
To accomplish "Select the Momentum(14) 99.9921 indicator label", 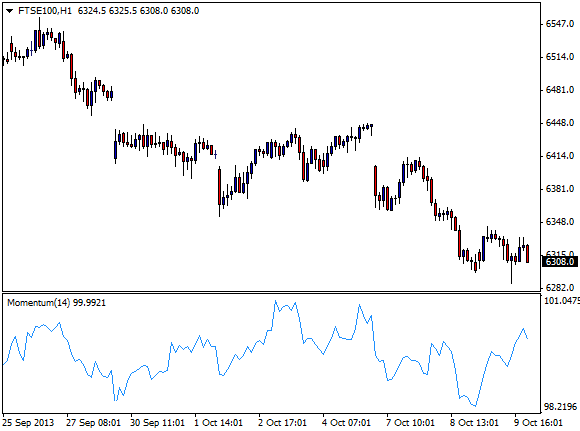I will [x=57, y=303].
